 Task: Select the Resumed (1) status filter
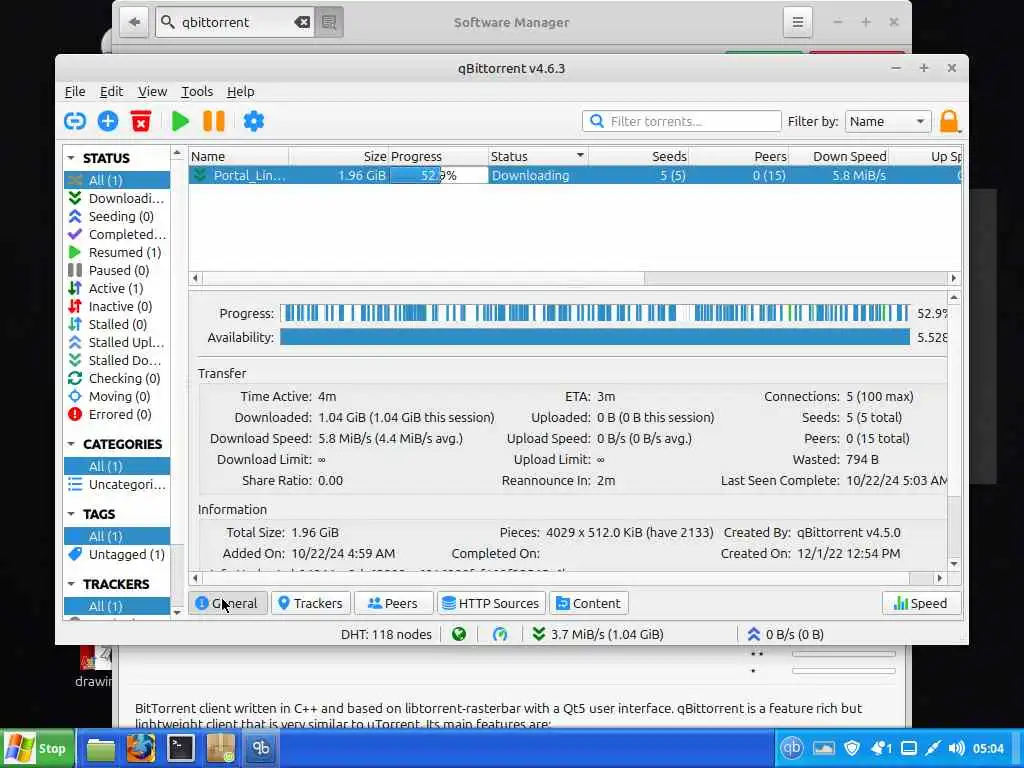coord(117,252)
